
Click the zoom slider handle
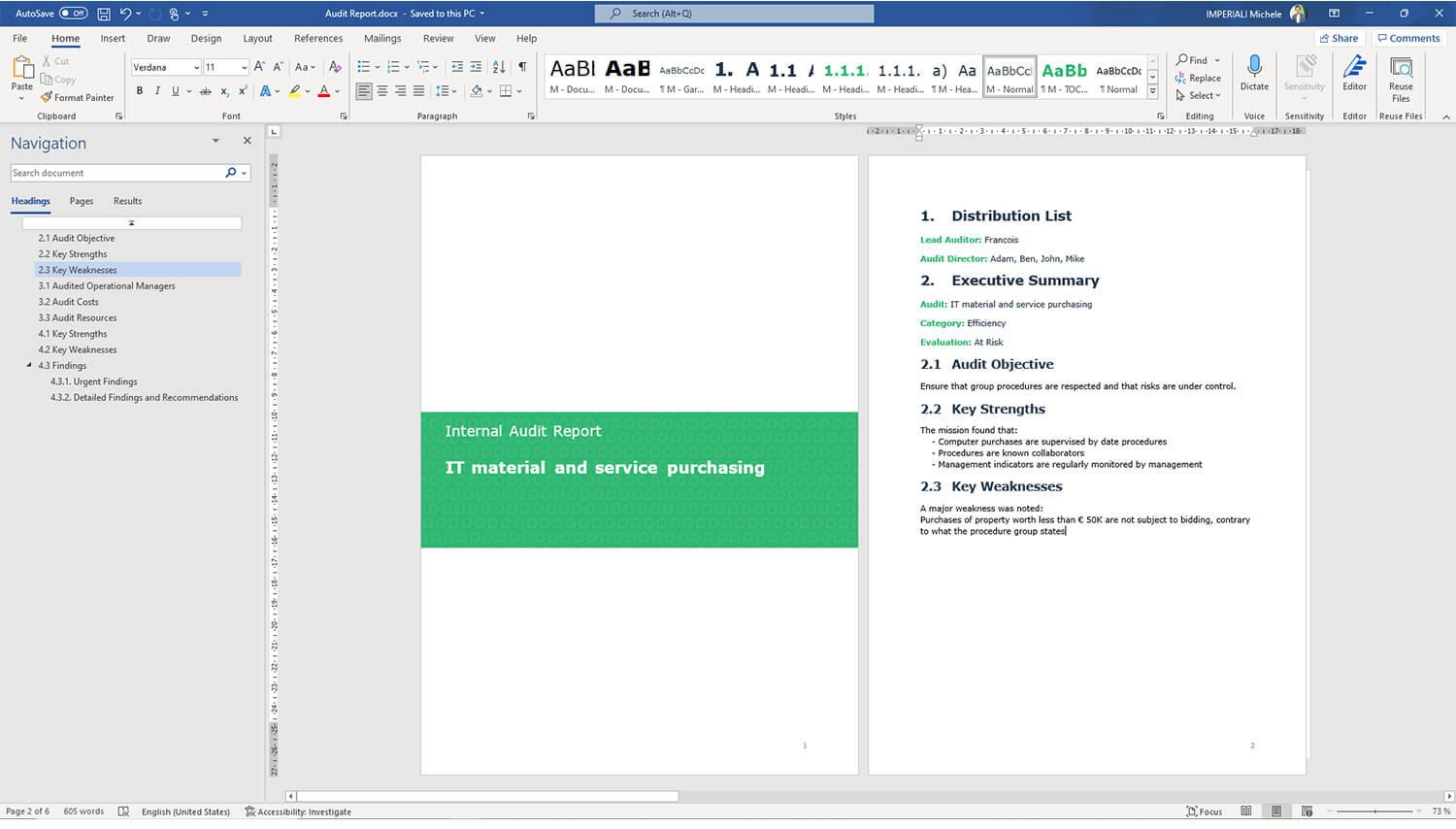click(1374, 812)
